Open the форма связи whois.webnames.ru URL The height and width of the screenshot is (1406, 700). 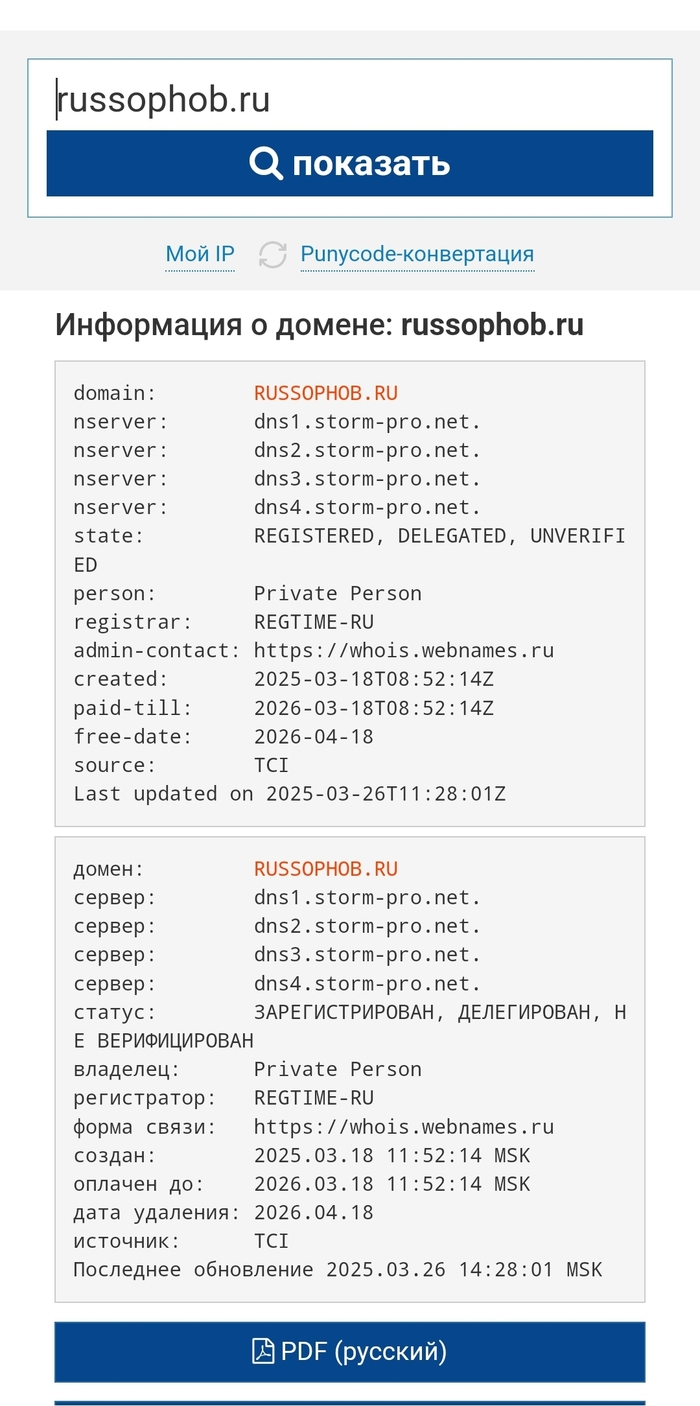(404, 1127)
